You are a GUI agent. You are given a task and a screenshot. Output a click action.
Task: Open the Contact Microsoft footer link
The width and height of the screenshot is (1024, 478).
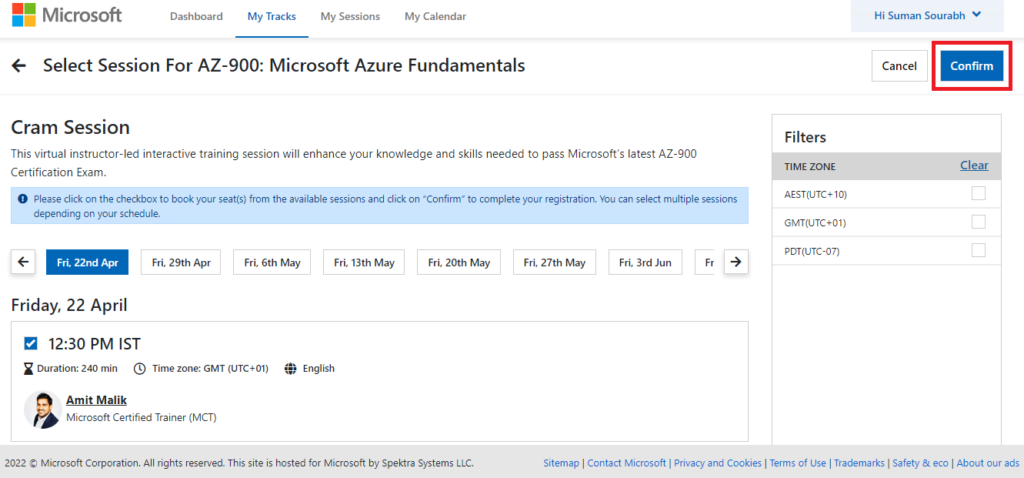click(x=626, y=463)
